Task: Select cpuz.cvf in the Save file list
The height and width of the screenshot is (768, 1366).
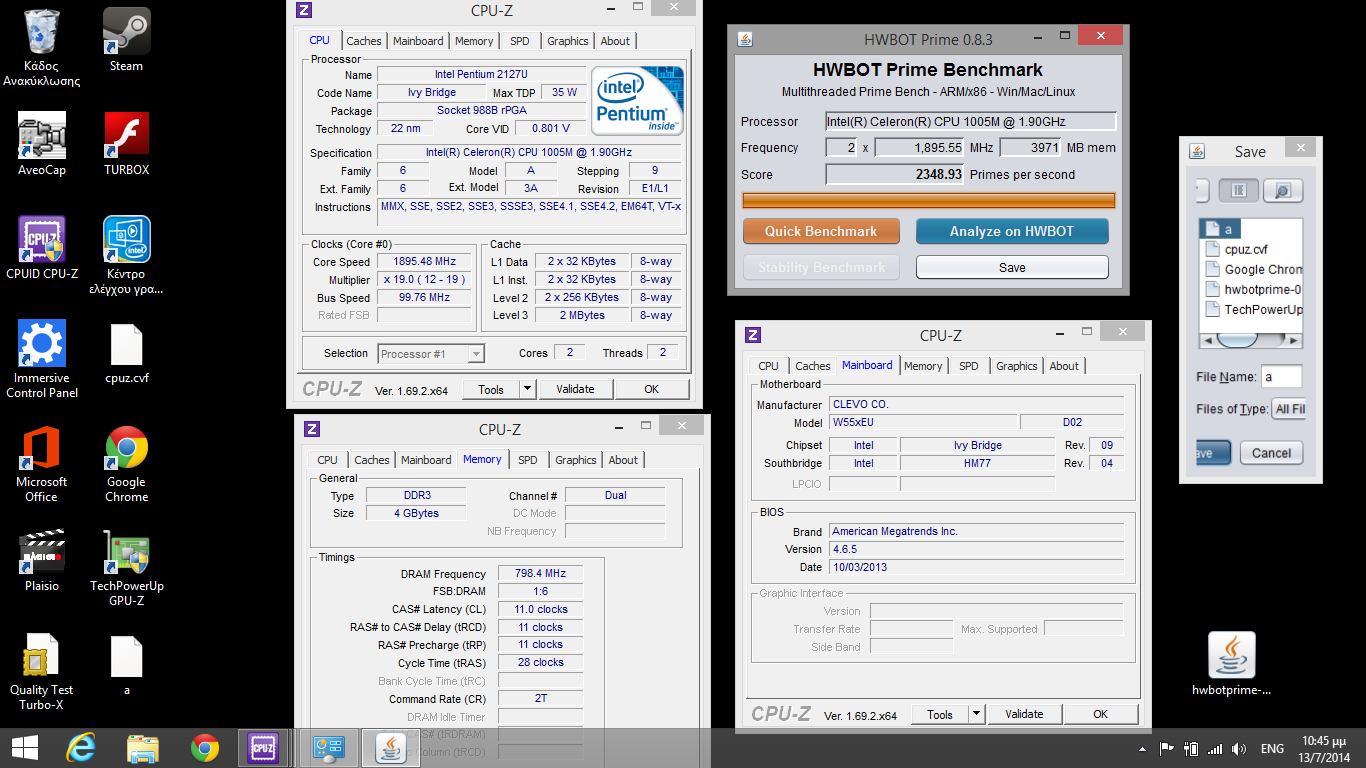Action: [1246, 249]
